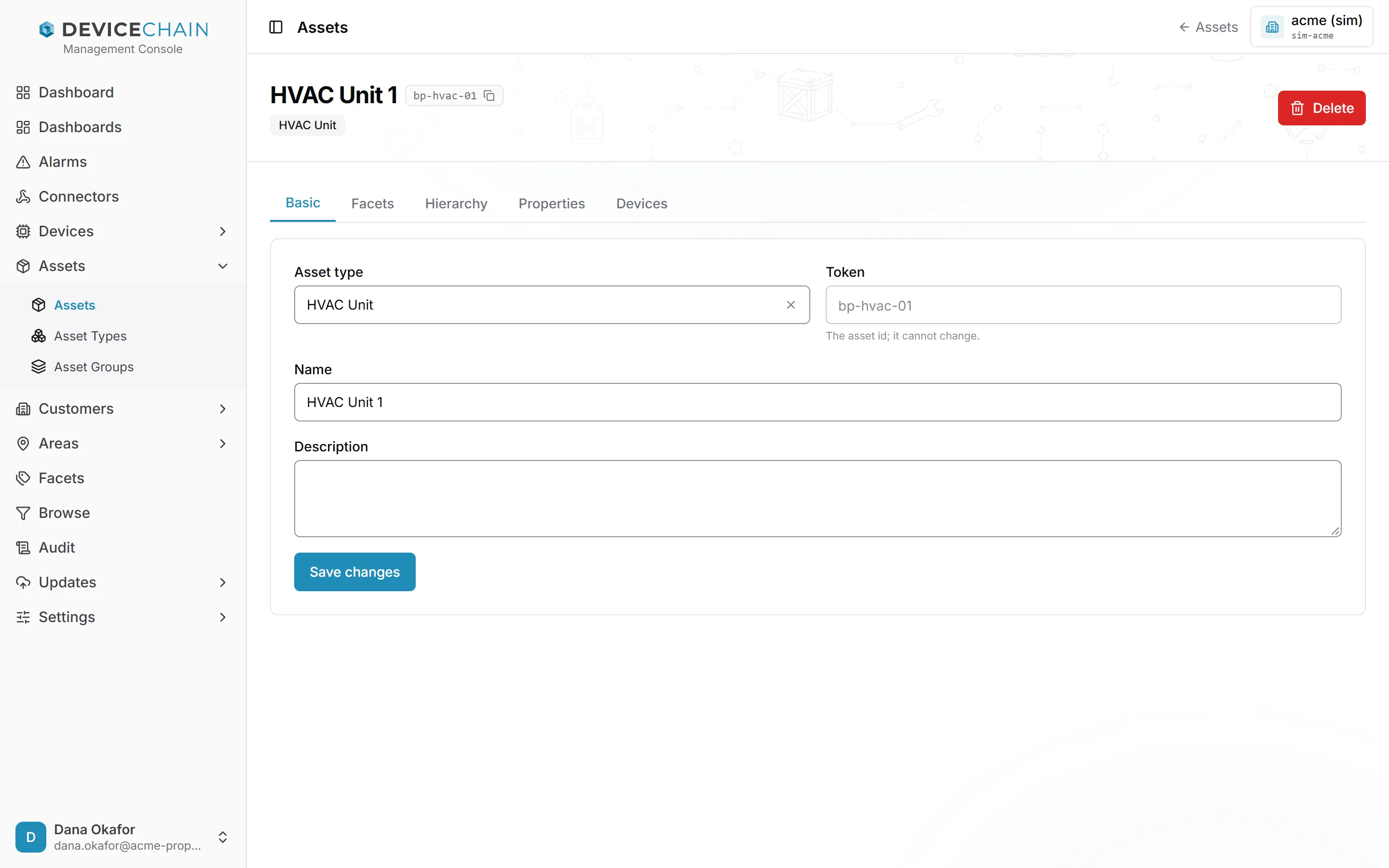Click the HVAC Unit type badge
Image resolution: width=1389 pixels, height=868 pixels.
(307, 125)
